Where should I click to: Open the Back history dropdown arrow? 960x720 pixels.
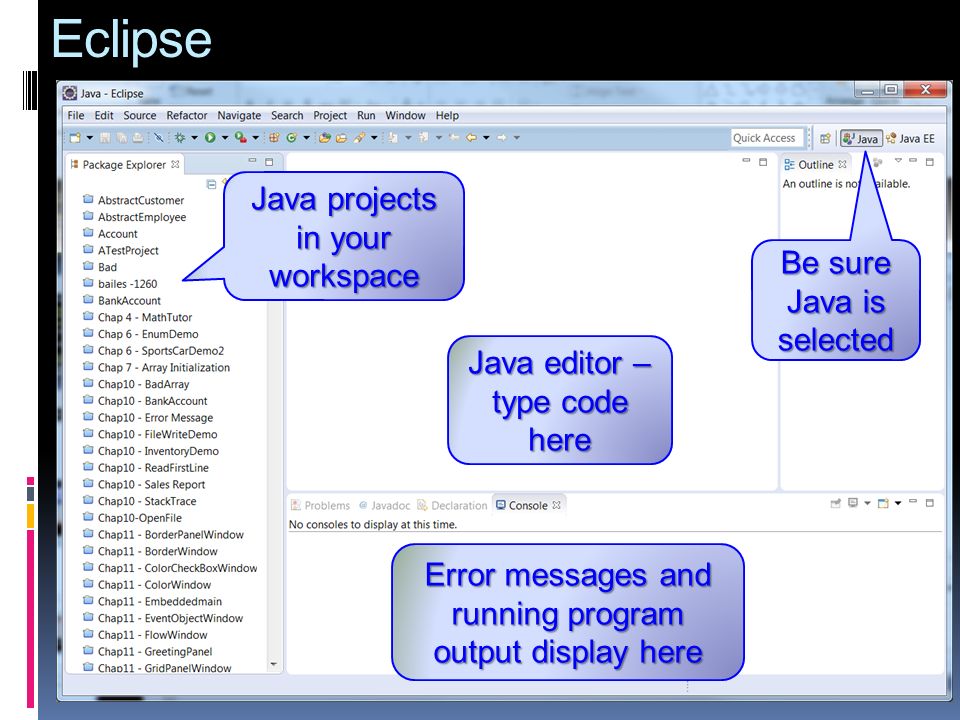click(x=486, y=138)
